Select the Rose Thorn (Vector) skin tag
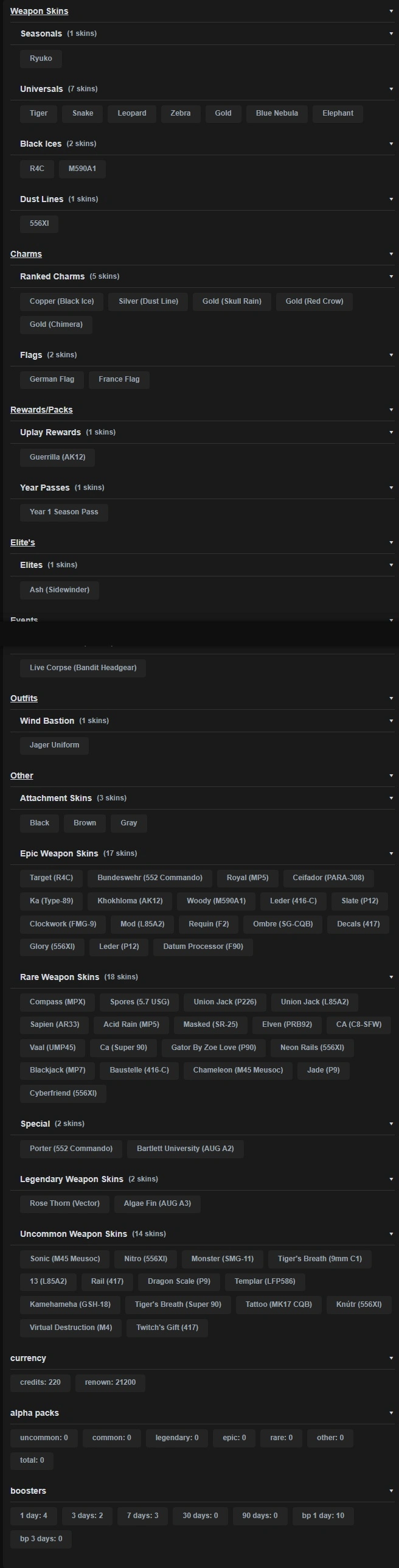 [64, 1203]
